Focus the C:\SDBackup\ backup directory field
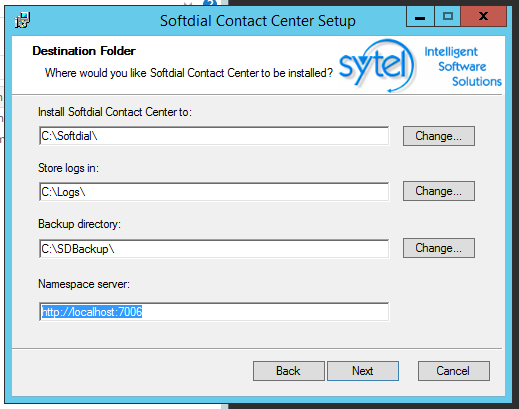The width and height of the screenshot is (519, 409). (214, 248)
